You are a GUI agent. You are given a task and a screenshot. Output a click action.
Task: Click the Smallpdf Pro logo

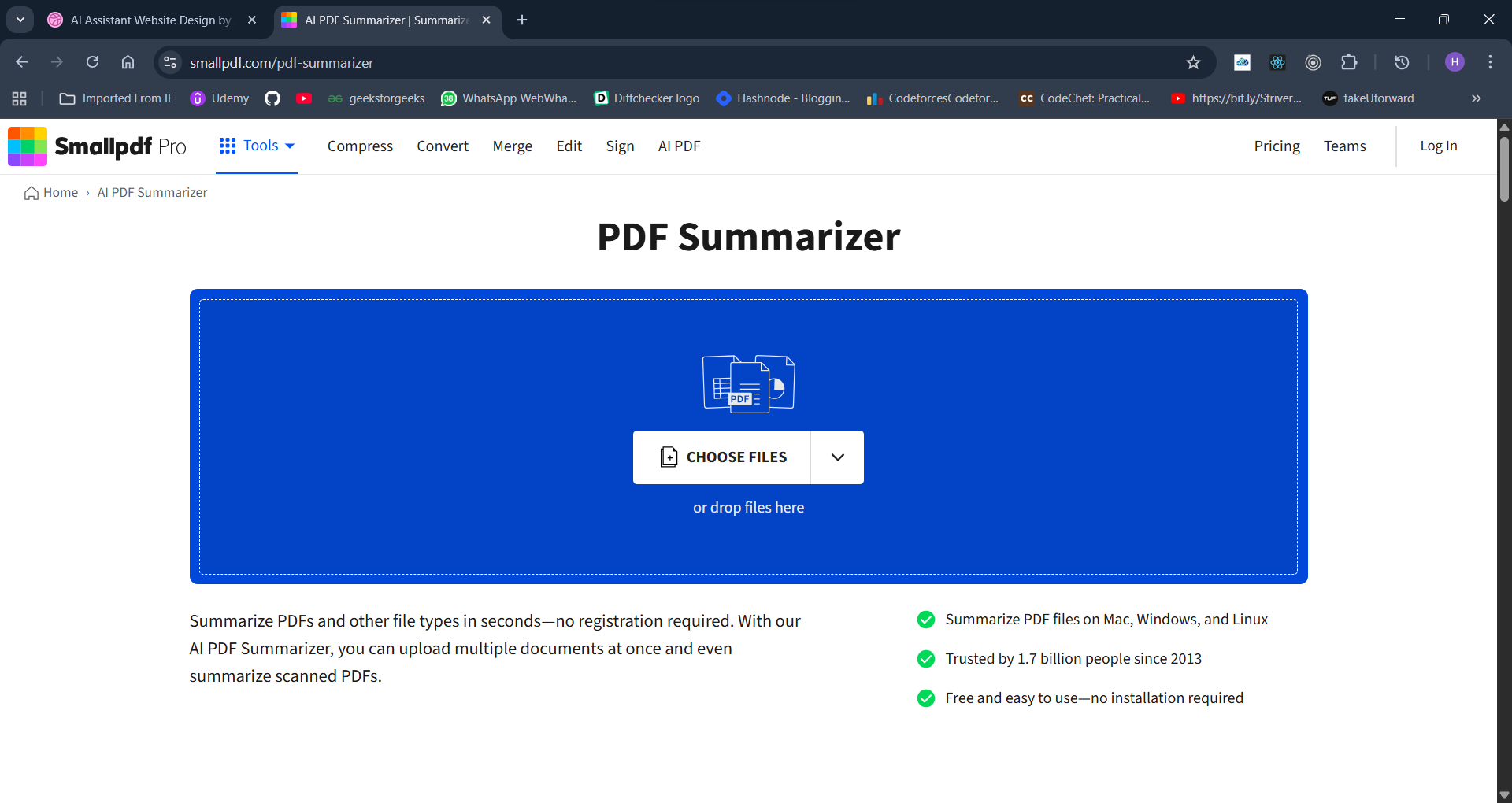pyautogui.click(x=97, y=146)
